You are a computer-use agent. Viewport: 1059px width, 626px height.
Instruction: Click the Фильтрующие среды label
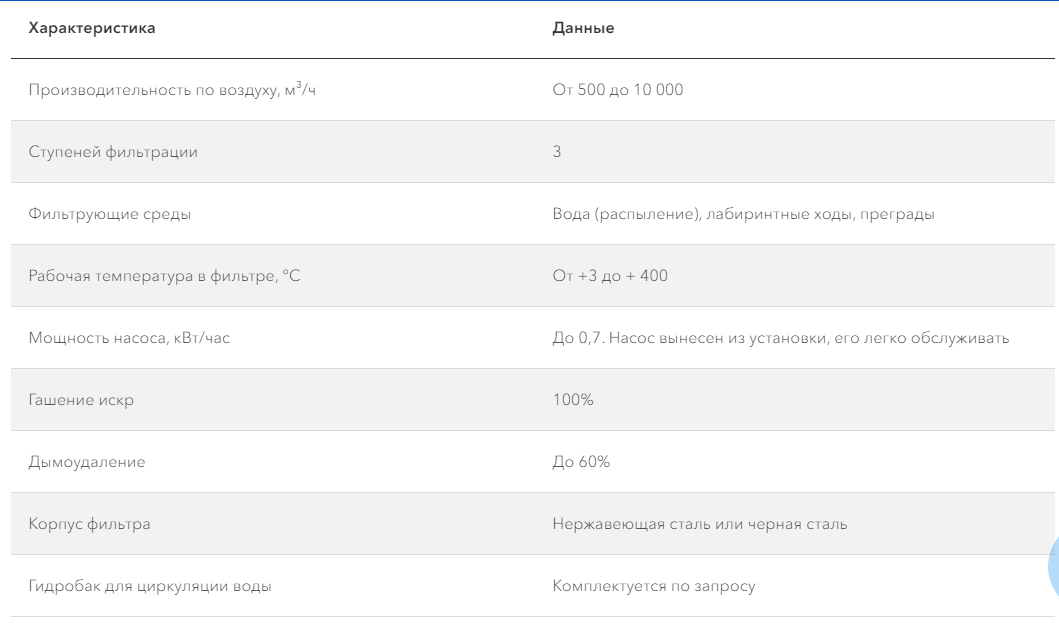[x=109, y=214]
